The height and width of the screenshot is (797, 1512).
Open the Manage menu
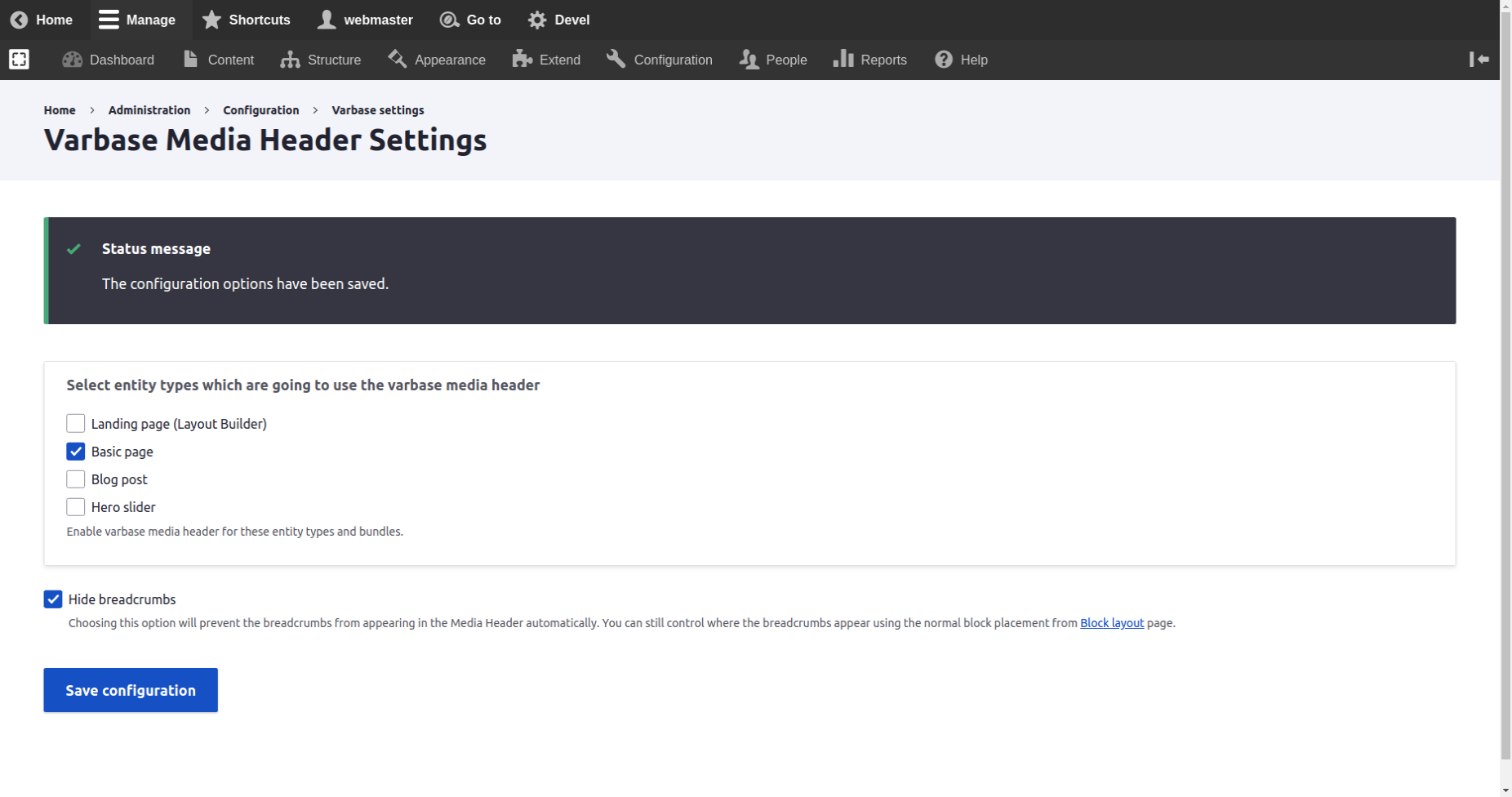(x=138, y=20)
